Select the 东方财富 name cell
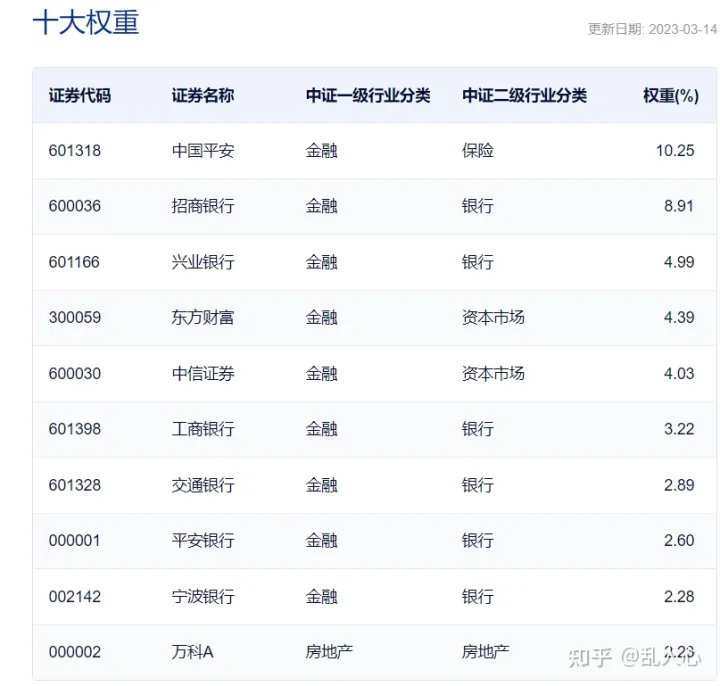 [203, 317]
